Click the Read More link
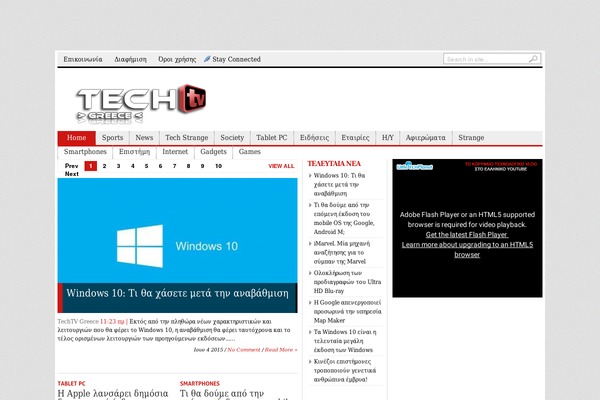 point(281,350)
